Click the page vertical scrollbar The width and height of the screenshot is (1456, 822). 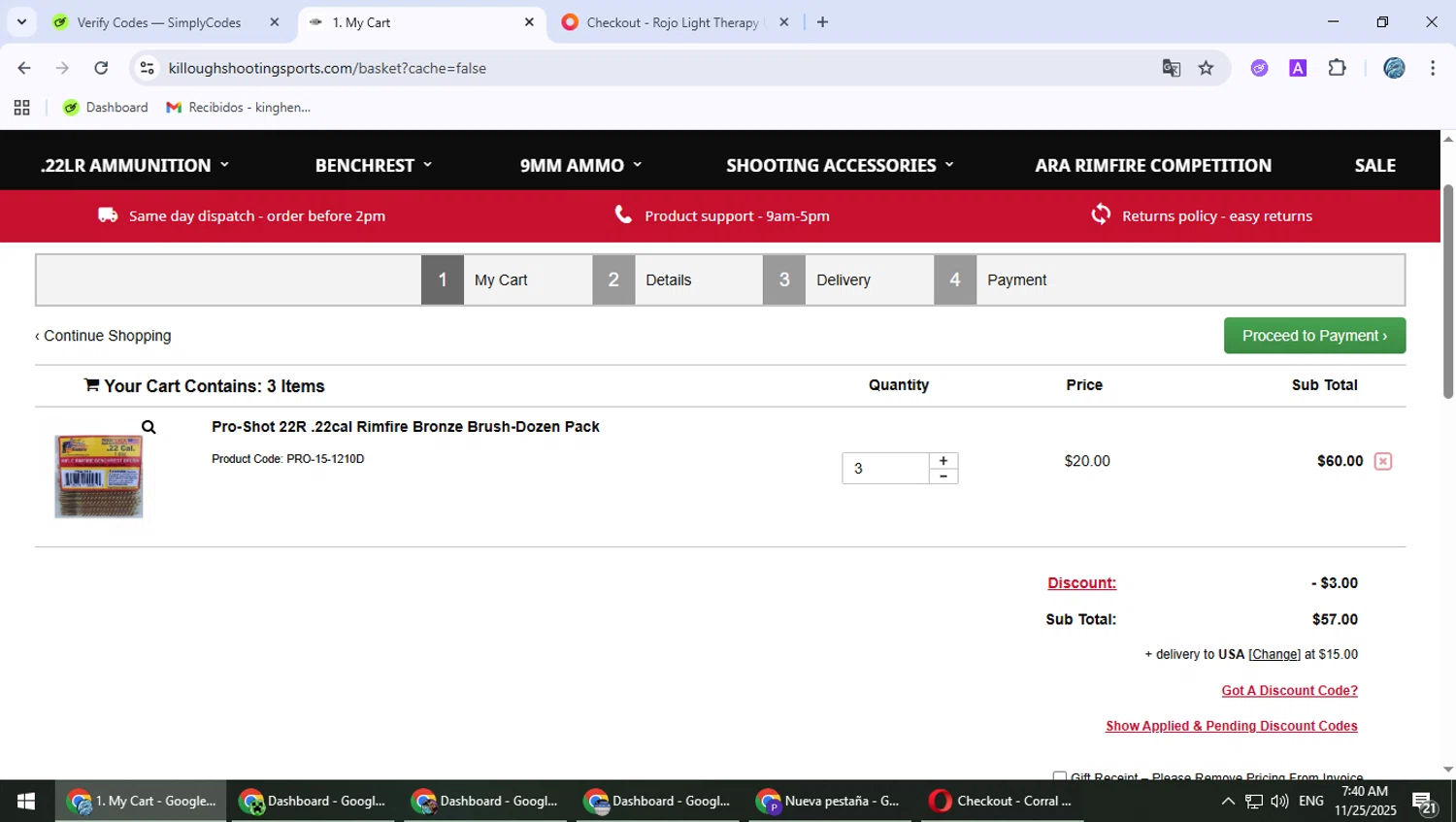coord(1448,291)
